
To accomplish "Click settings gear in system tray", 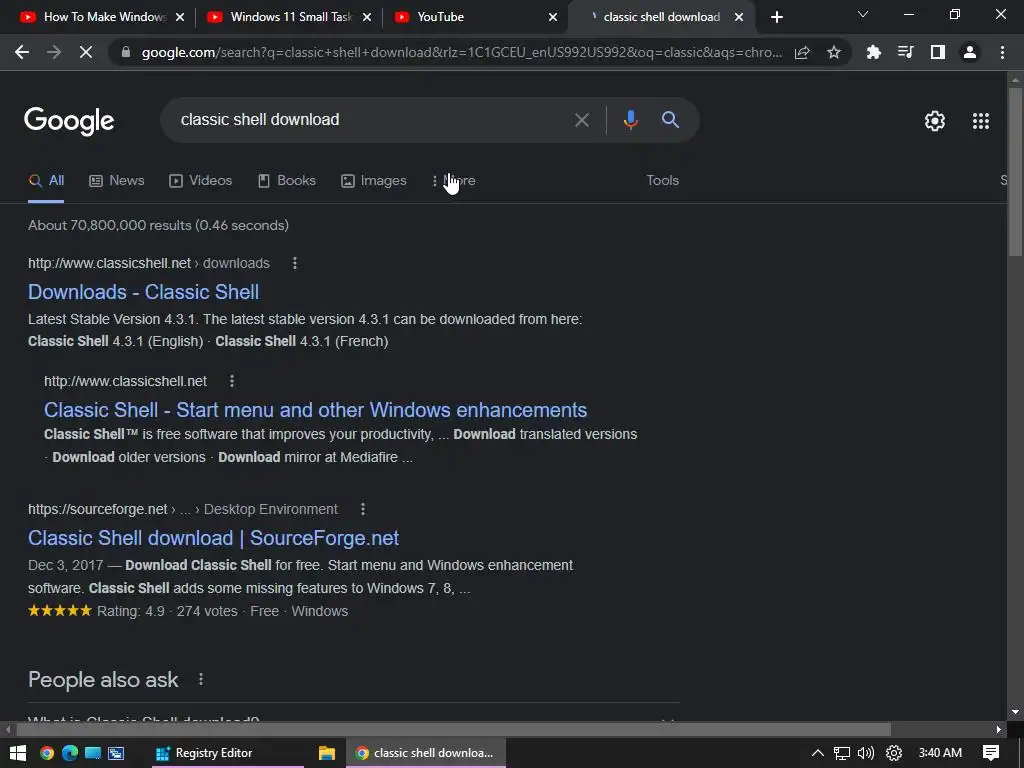I will click(893, 753).
